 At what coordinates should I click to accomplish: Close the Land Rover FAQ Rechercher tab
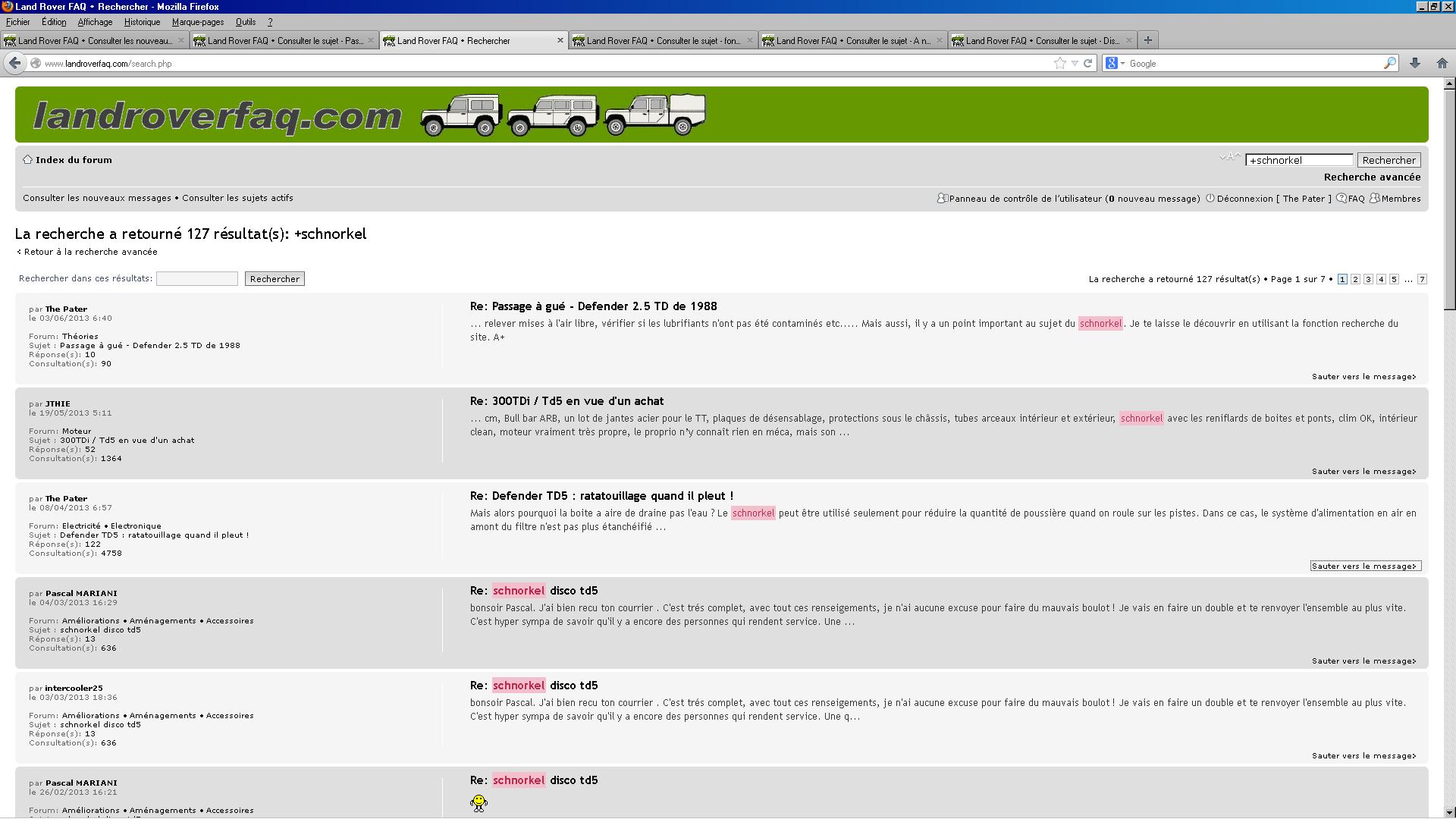pos(560,41)
